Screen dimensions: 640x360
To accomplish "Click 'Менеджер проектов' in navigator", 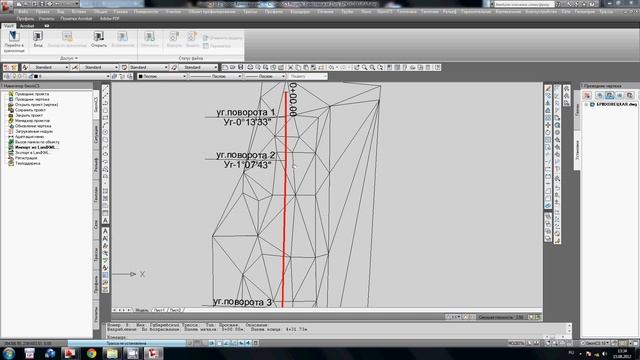I will click(x=32, y=120).
